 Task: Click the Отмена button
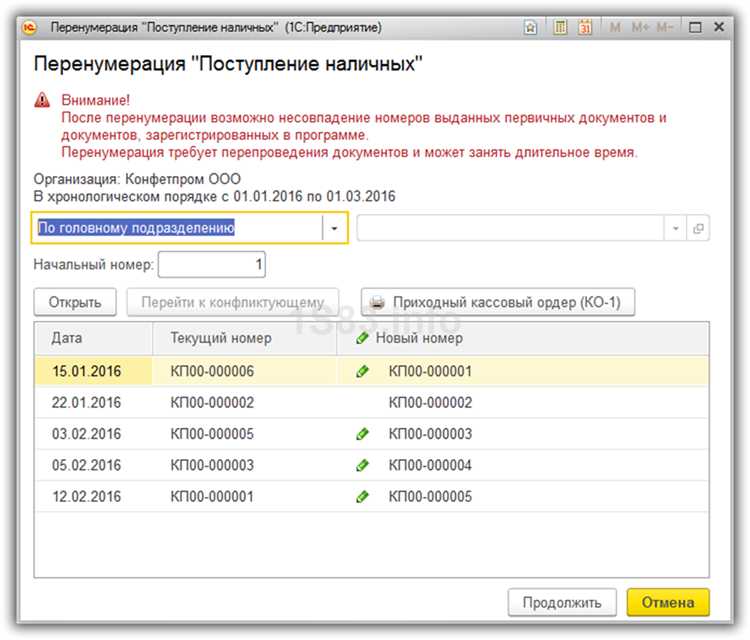(x=668, y=602)
